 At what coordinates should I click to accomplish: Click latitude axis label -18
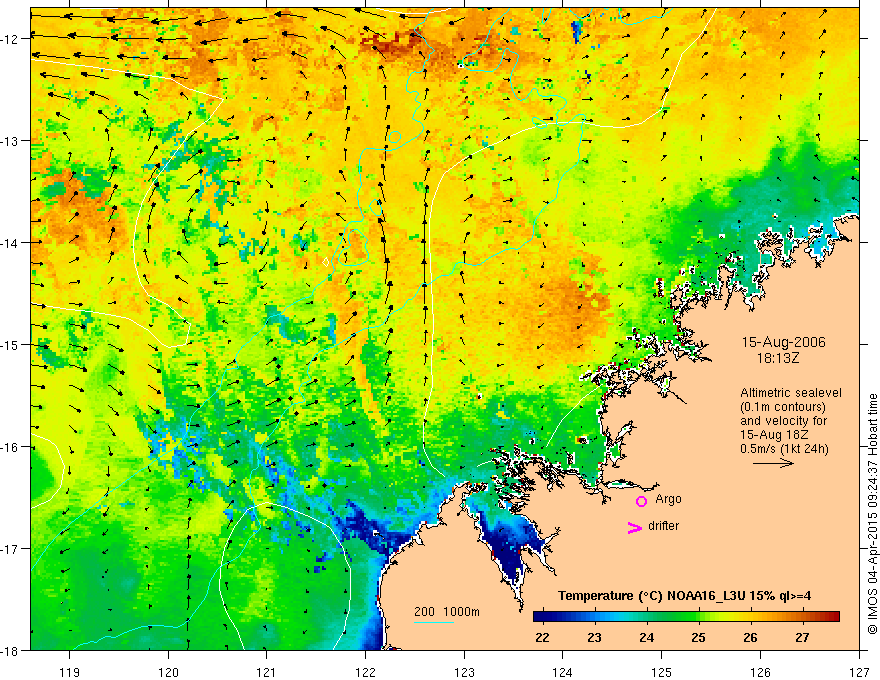click(x=10, y=651)
